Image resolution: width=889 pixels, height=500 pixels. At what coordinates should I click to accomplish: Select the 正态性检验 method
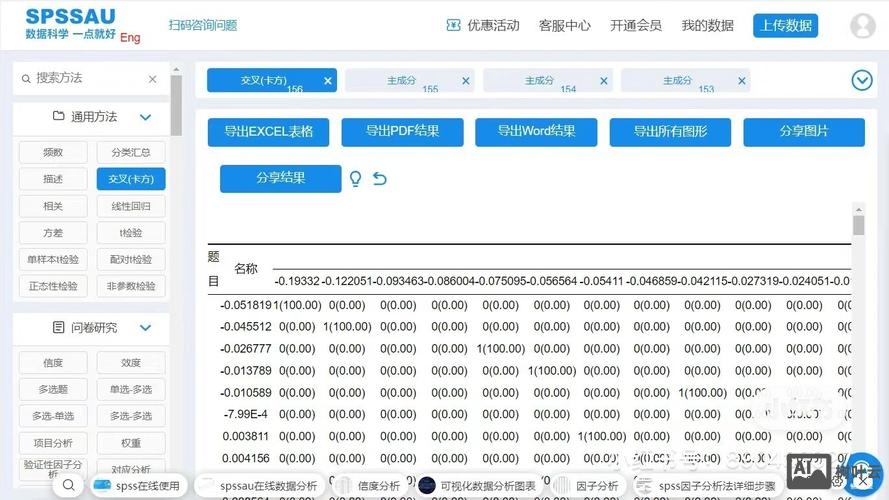tap(53, 286)
